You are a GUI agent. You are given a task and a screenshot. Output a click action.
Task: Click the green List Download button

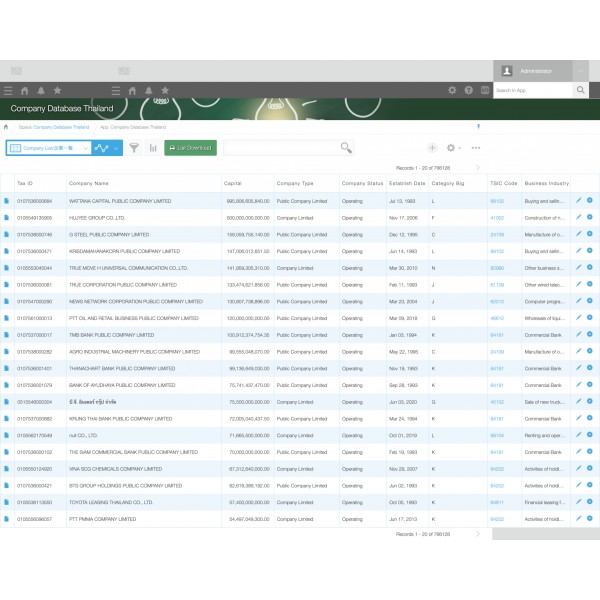click(191, 148)
